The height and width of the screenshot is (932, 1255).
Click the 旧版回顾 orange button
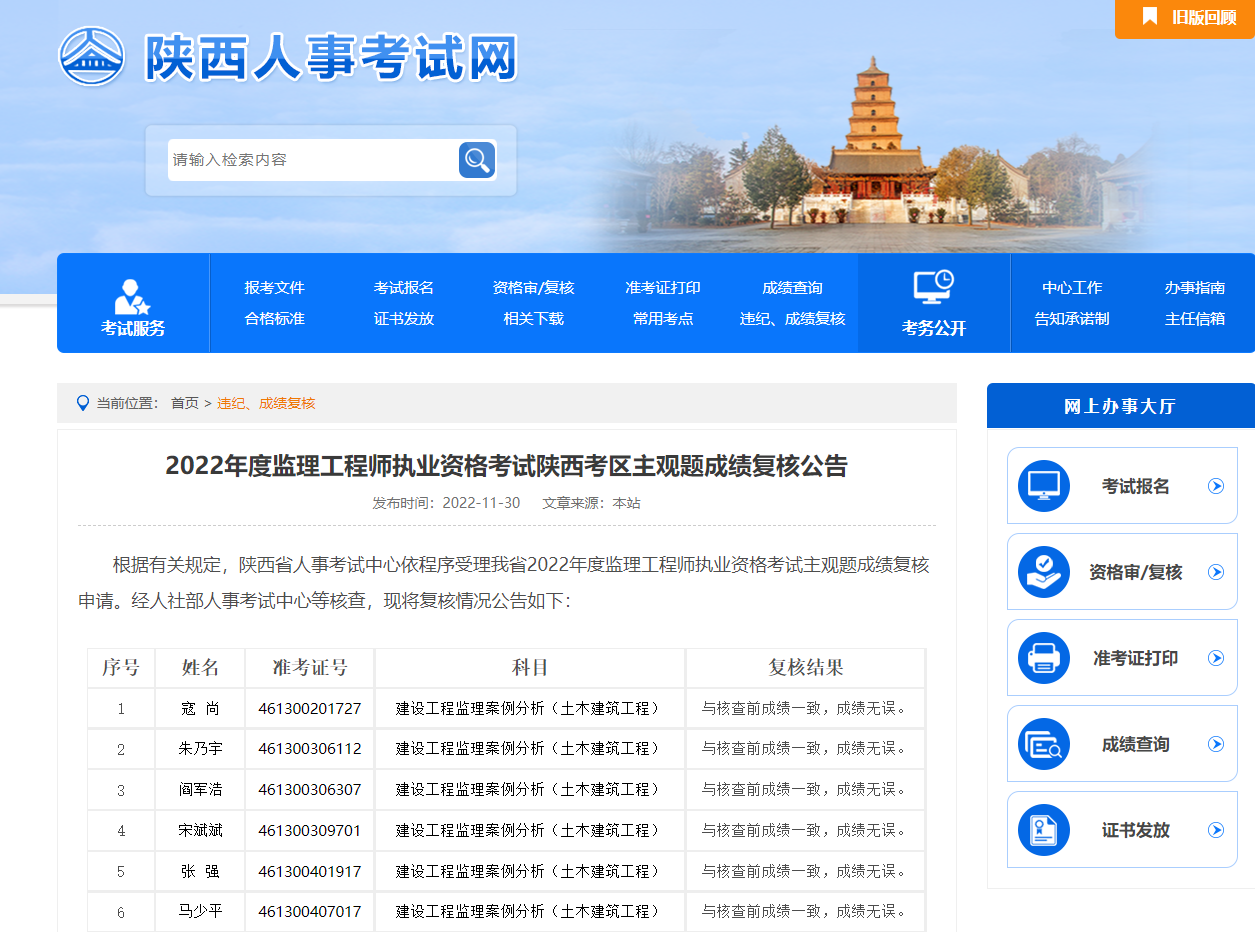pyautogui.click(x=1187, y=18)
